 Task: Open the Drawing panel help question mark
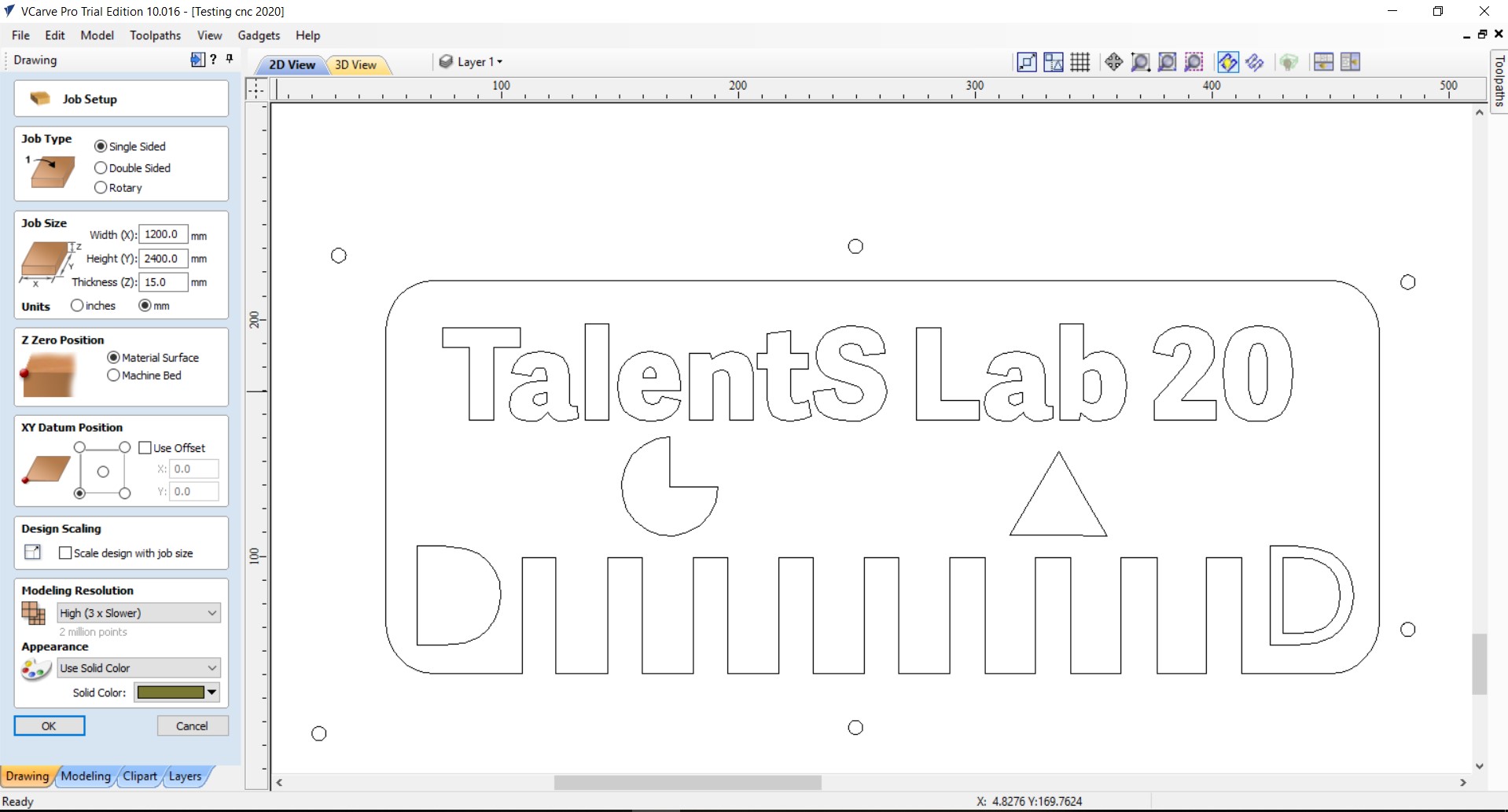click(x=213, y=60)
